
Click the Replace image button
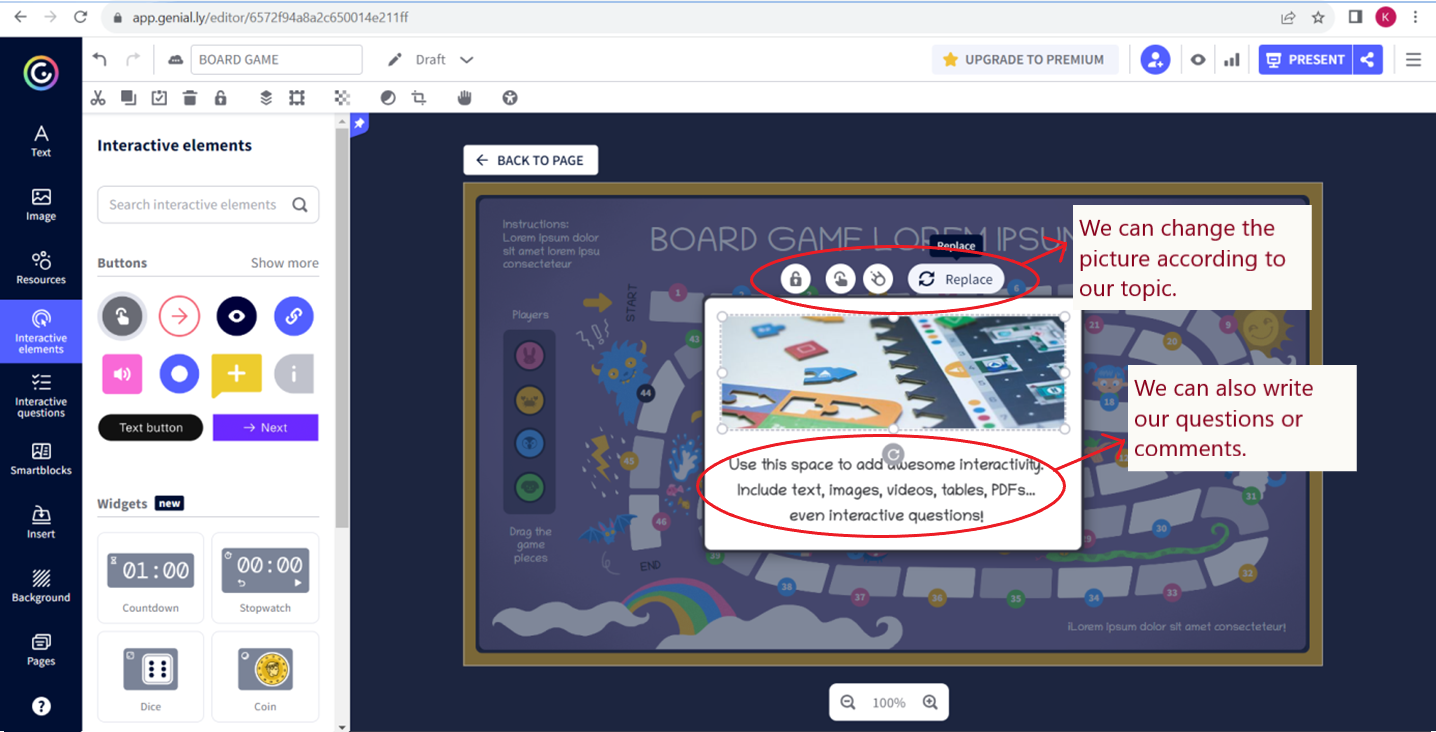956,279
